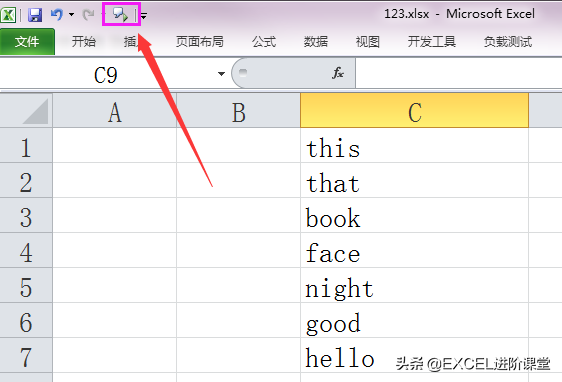Select row 7 header
The image size is (562, 382).
[x=26, y=355]
